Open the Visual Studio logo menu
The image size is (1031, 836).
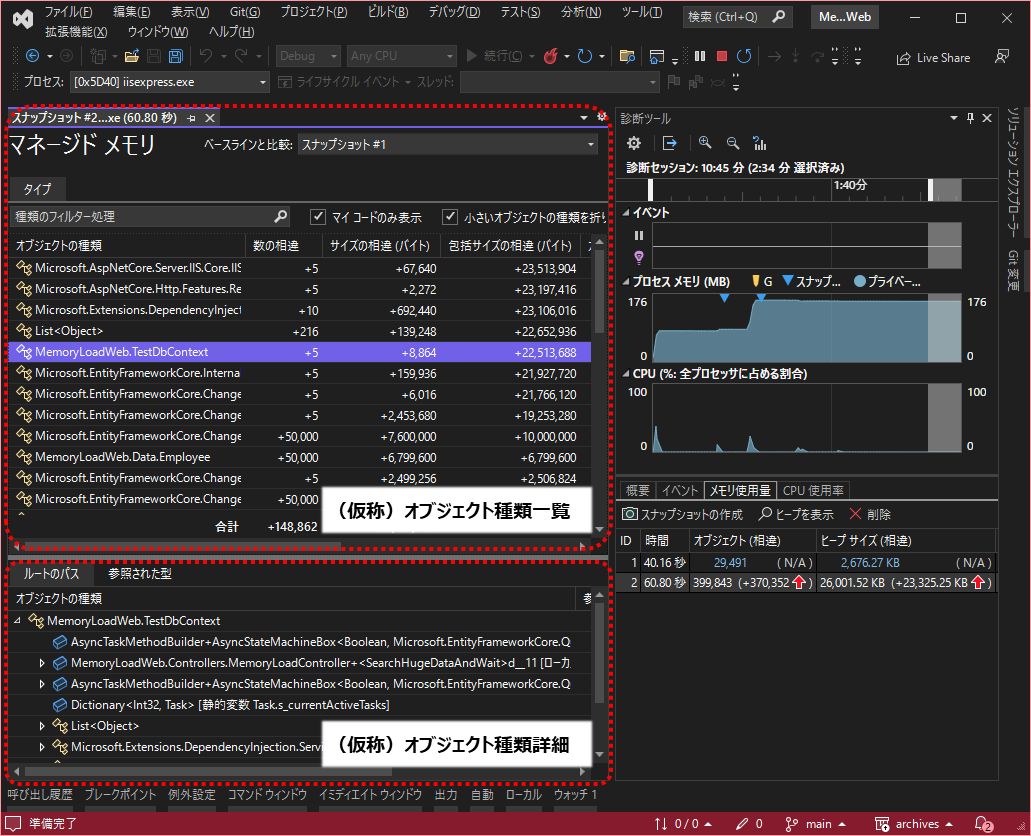pos(23,20)
